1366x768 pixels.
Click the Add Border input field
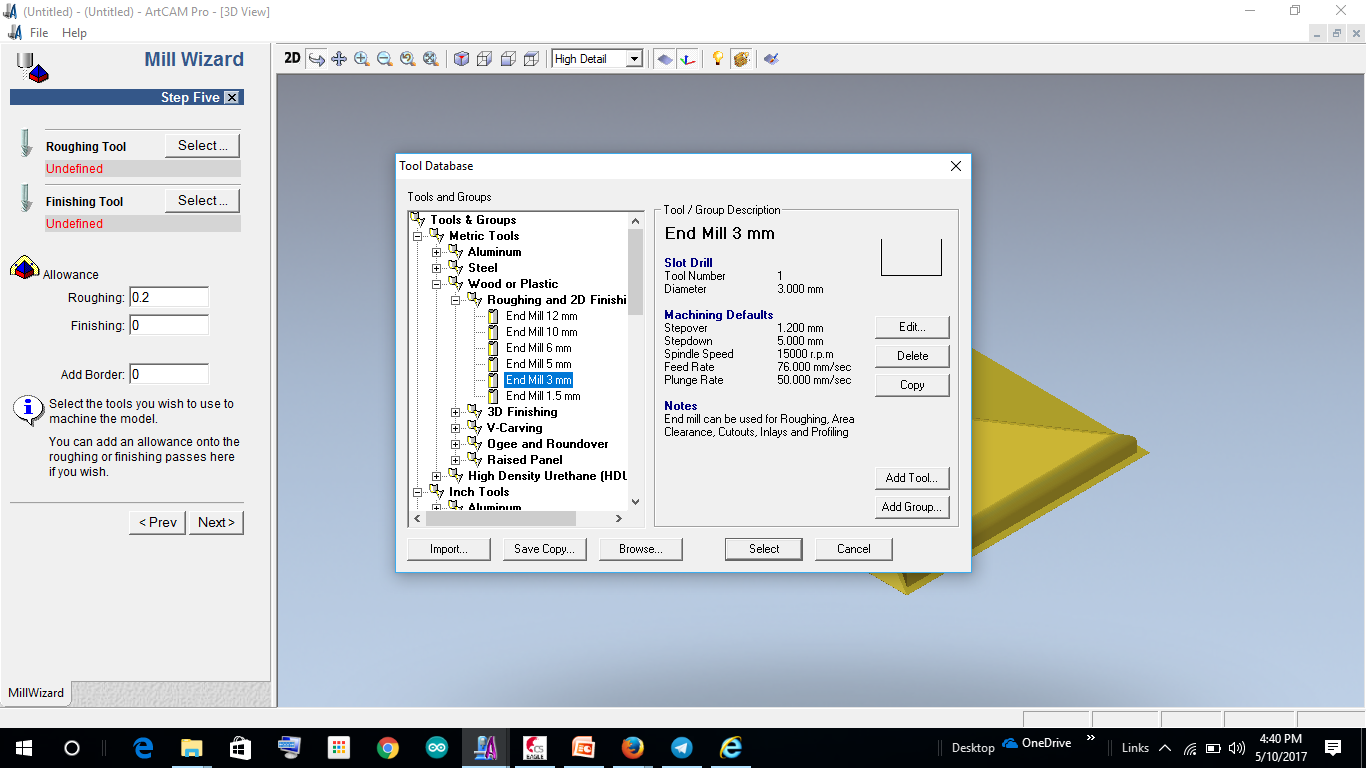(x=169, y=375)
